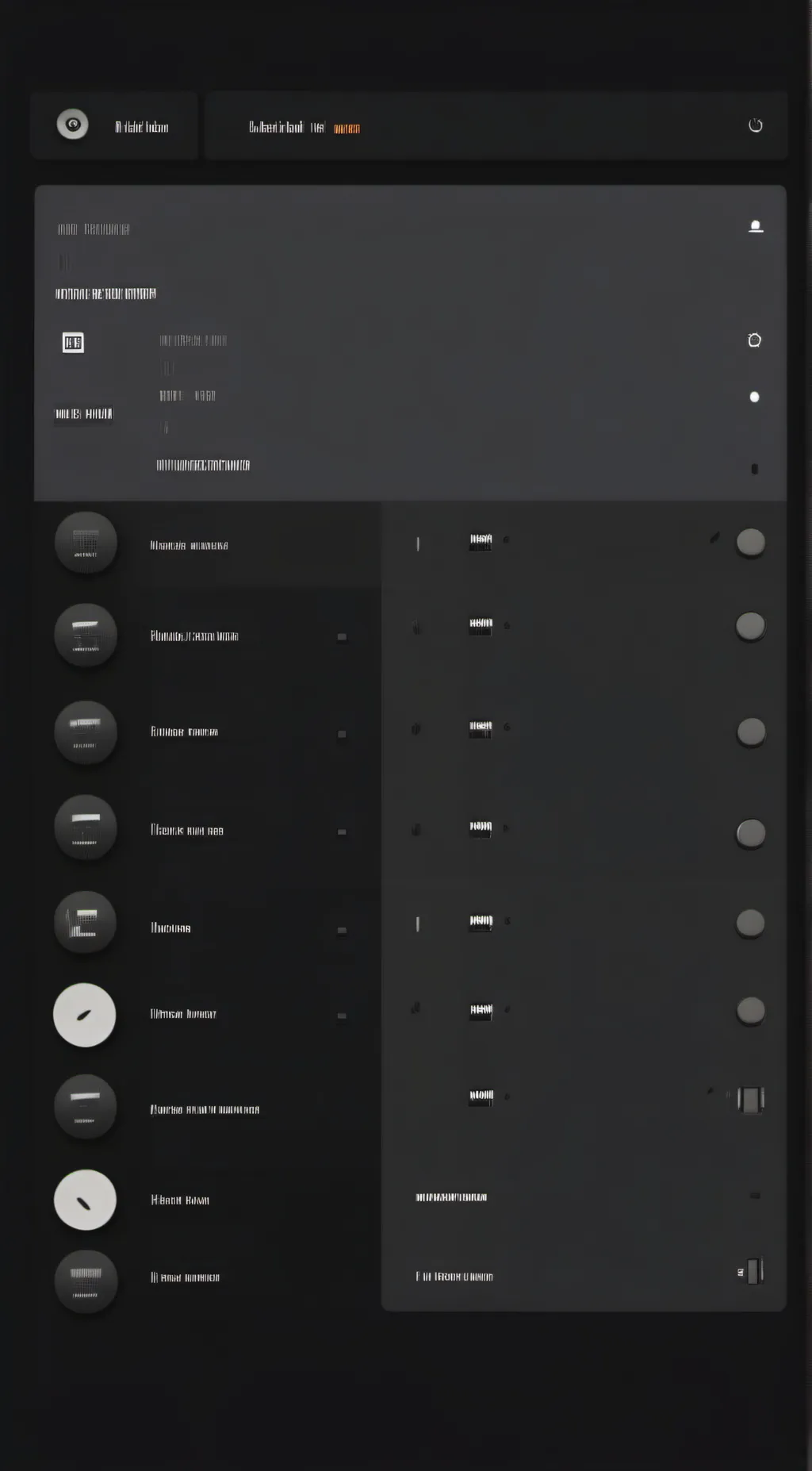Click the fifth dark round icon in list
Image resolution: width=812 pixels, height=1471 pixels.
(x=85, y=922)
